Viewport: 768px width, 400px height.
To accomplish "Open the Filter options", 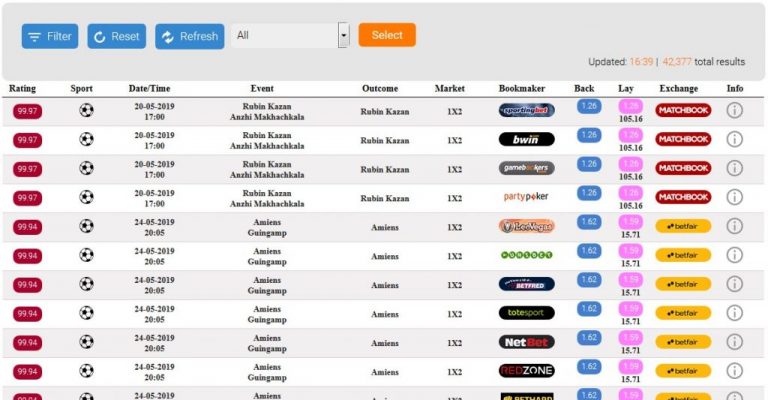I will (x=50, y=36).
